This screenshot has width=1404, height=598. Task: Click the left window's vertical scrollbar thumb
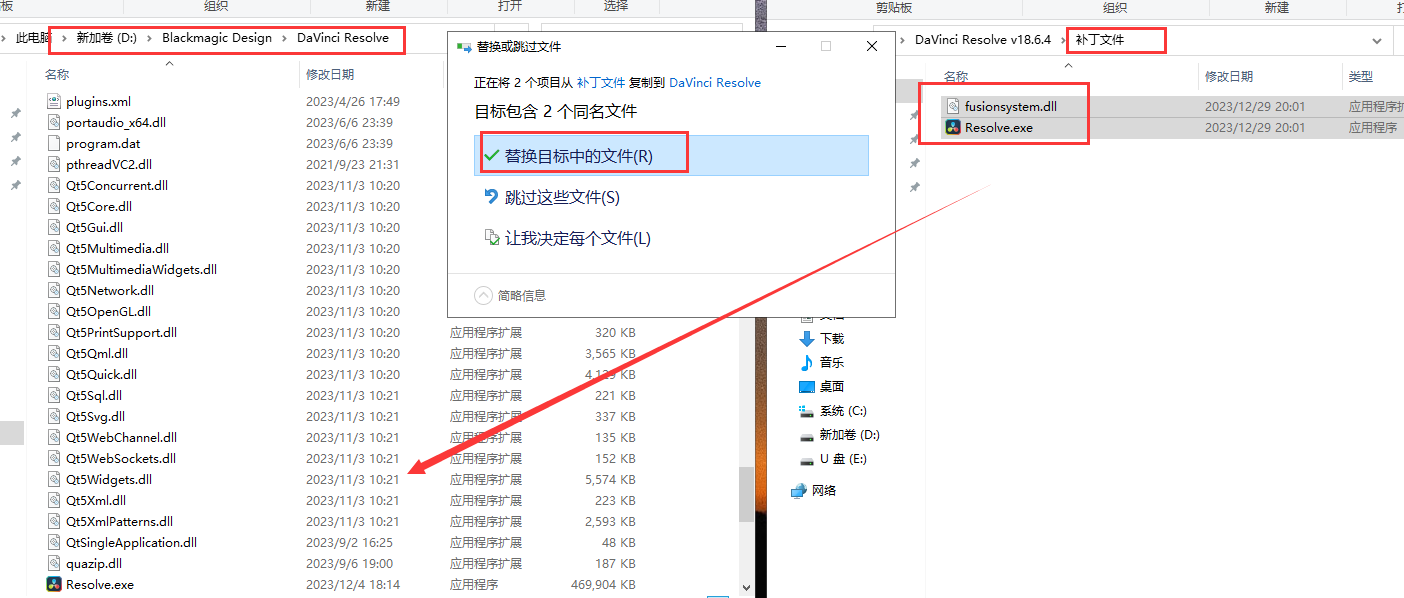coord(746,494)
